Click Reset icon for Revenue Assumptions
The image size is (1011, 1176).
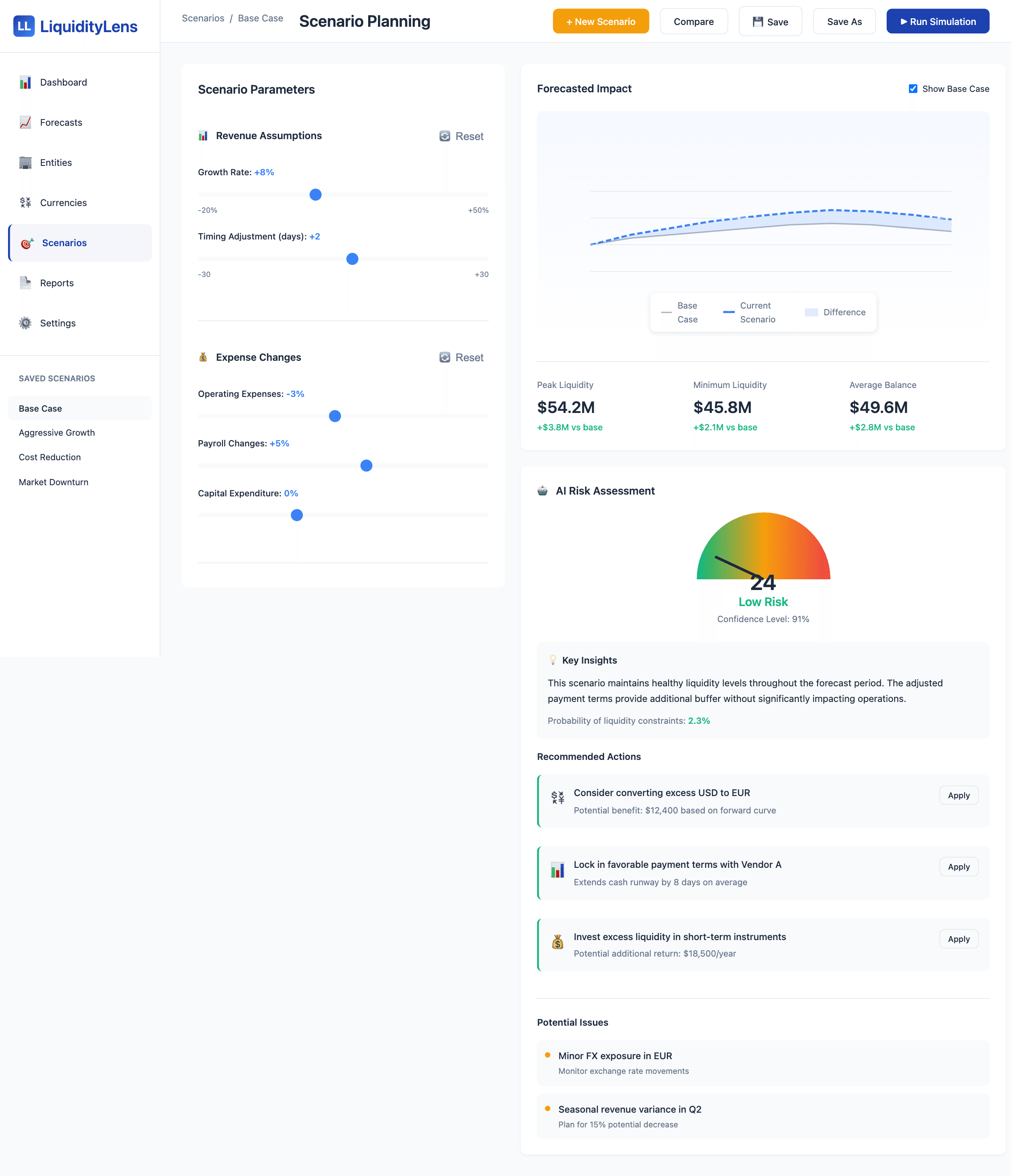click(445, 136)
